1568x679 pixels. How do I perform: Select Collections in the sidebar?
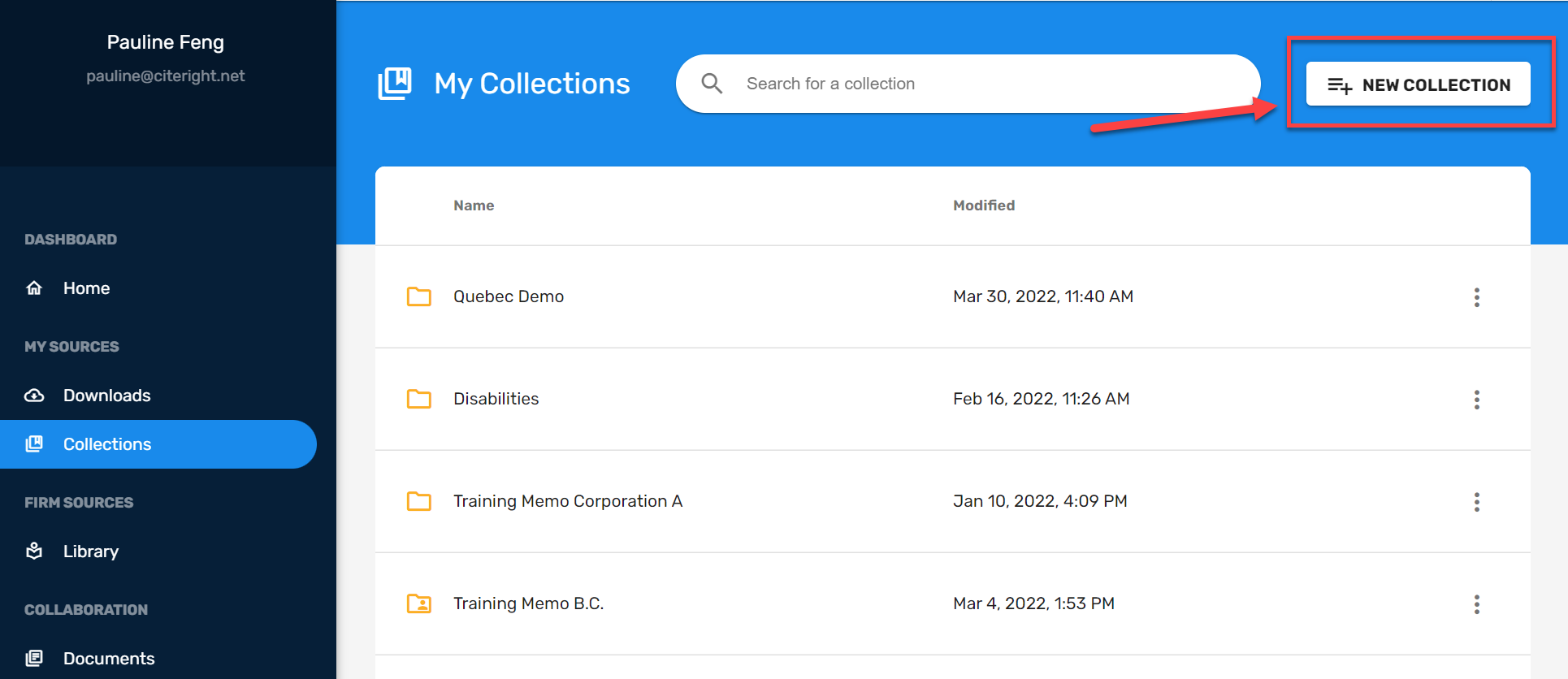click(x=158, y=444)
